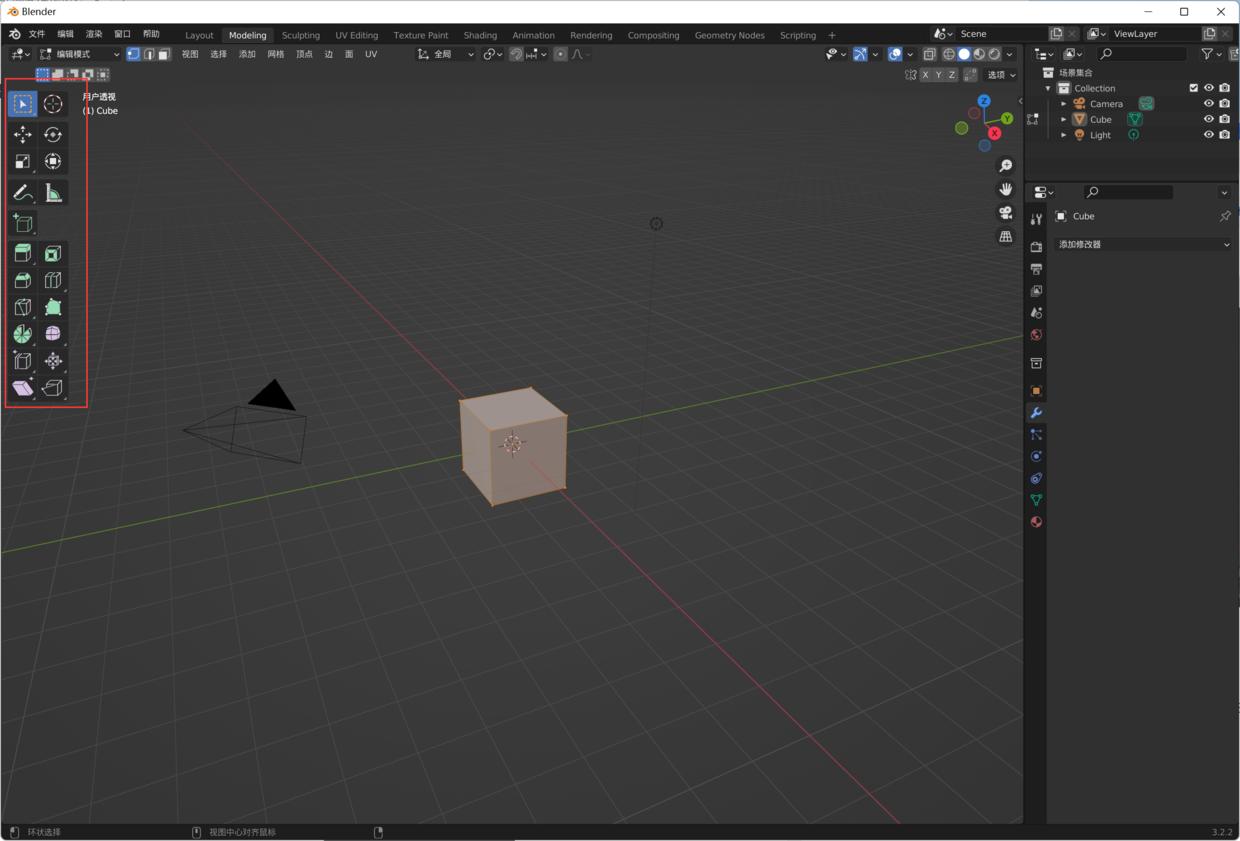Toggle the Camera visibility eye in the outliner
1240x841 pixels.
click(x=1208, y=103)
